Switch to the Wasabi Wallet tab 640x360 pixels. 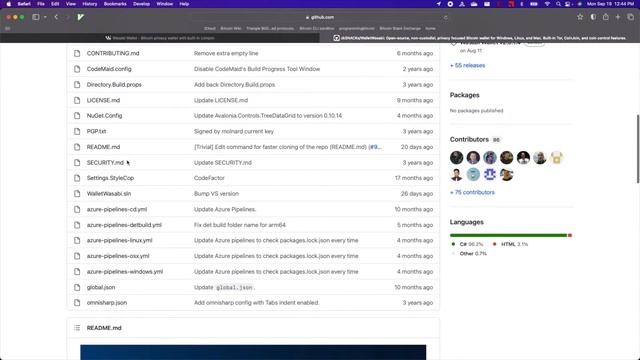[160, 38]
